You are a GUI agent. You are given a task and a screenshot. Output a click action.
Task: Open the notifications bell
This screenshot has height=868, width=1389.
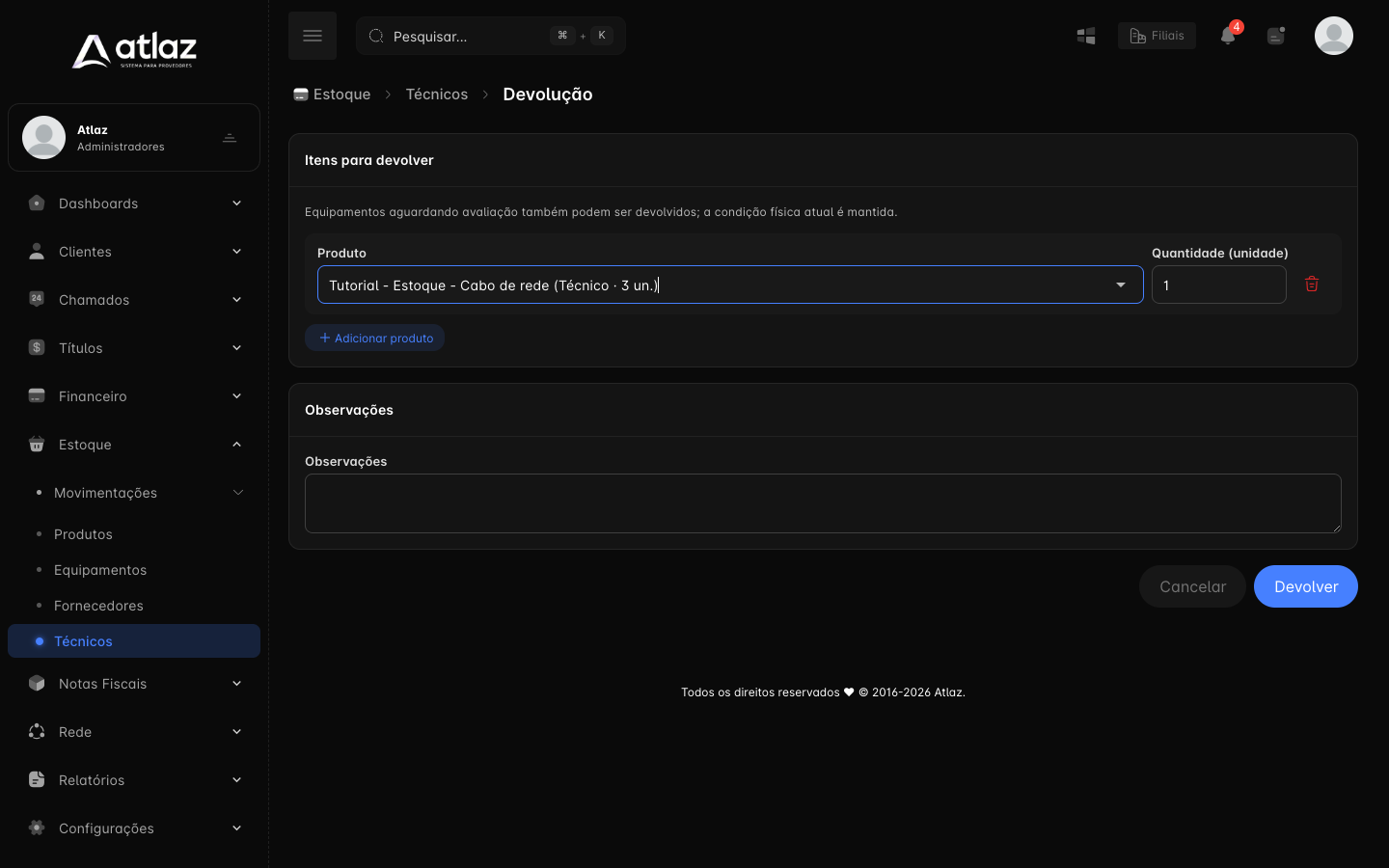(1228, 36)
